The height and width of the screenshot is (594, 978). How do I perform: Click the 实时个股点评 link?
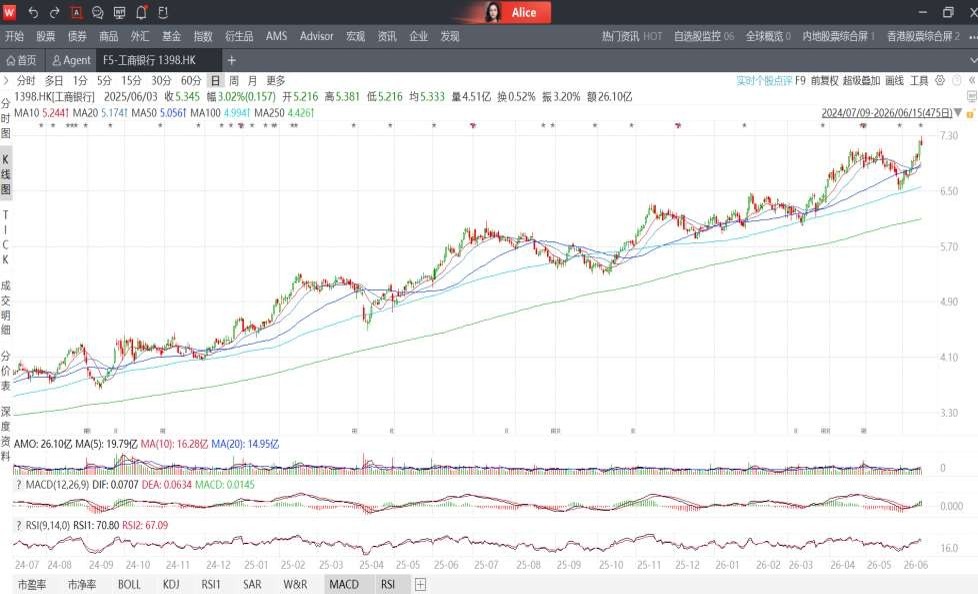tap(764, 80)
